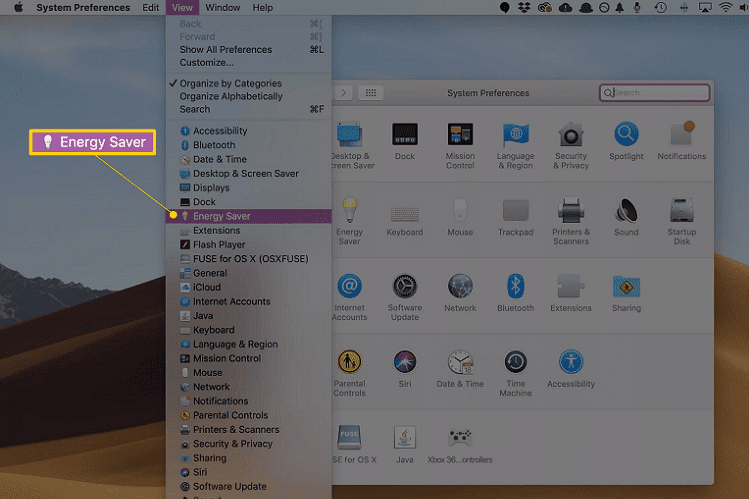Open Language & Region pane icon
749x499 pixels.
(x=515, y=134)
